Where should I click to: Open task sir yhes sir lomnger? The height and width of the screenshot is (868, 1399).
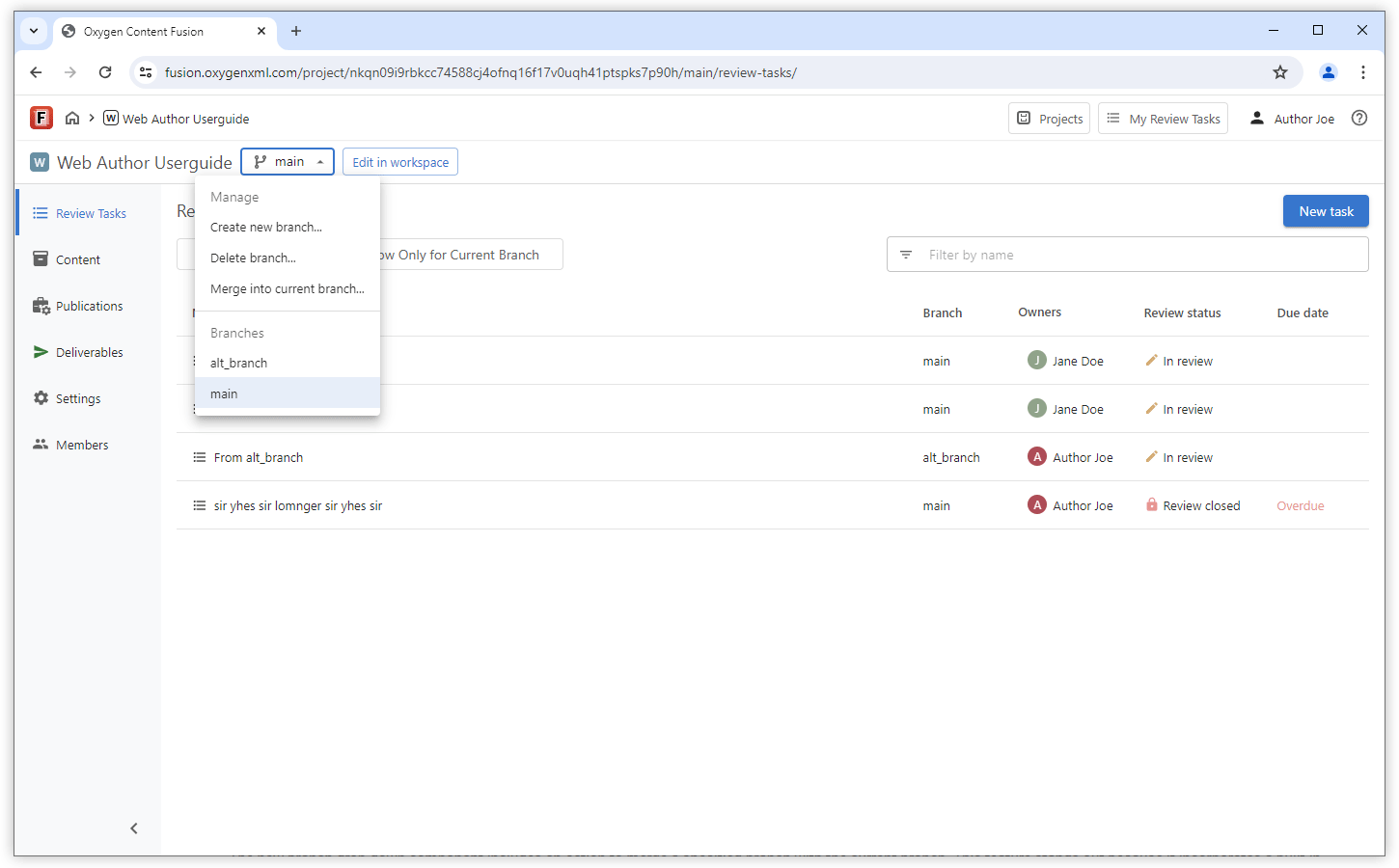[298, 506]
